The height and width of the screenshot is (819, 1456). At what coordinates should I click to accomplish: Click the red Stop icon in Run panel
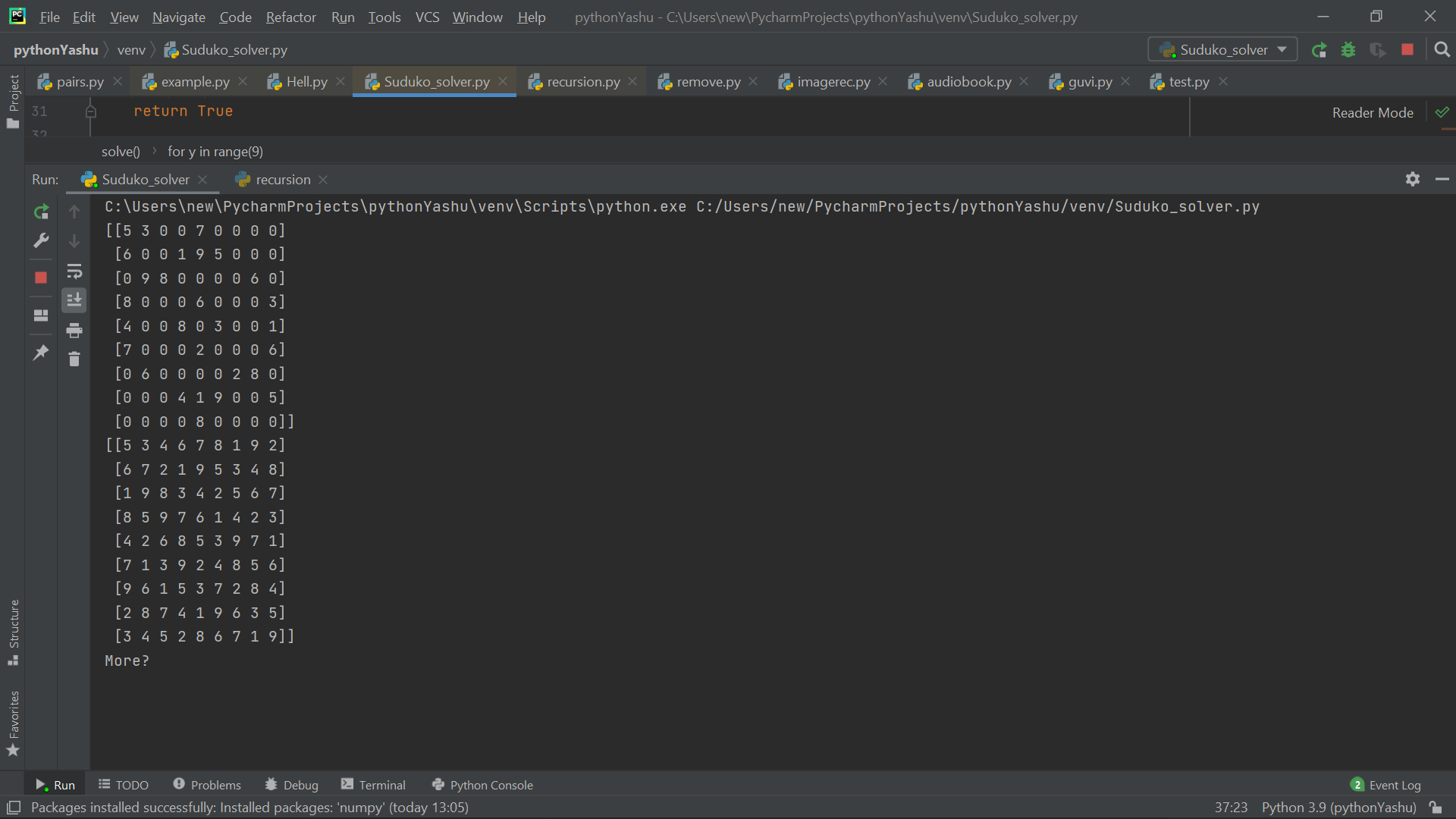[41, 278]
